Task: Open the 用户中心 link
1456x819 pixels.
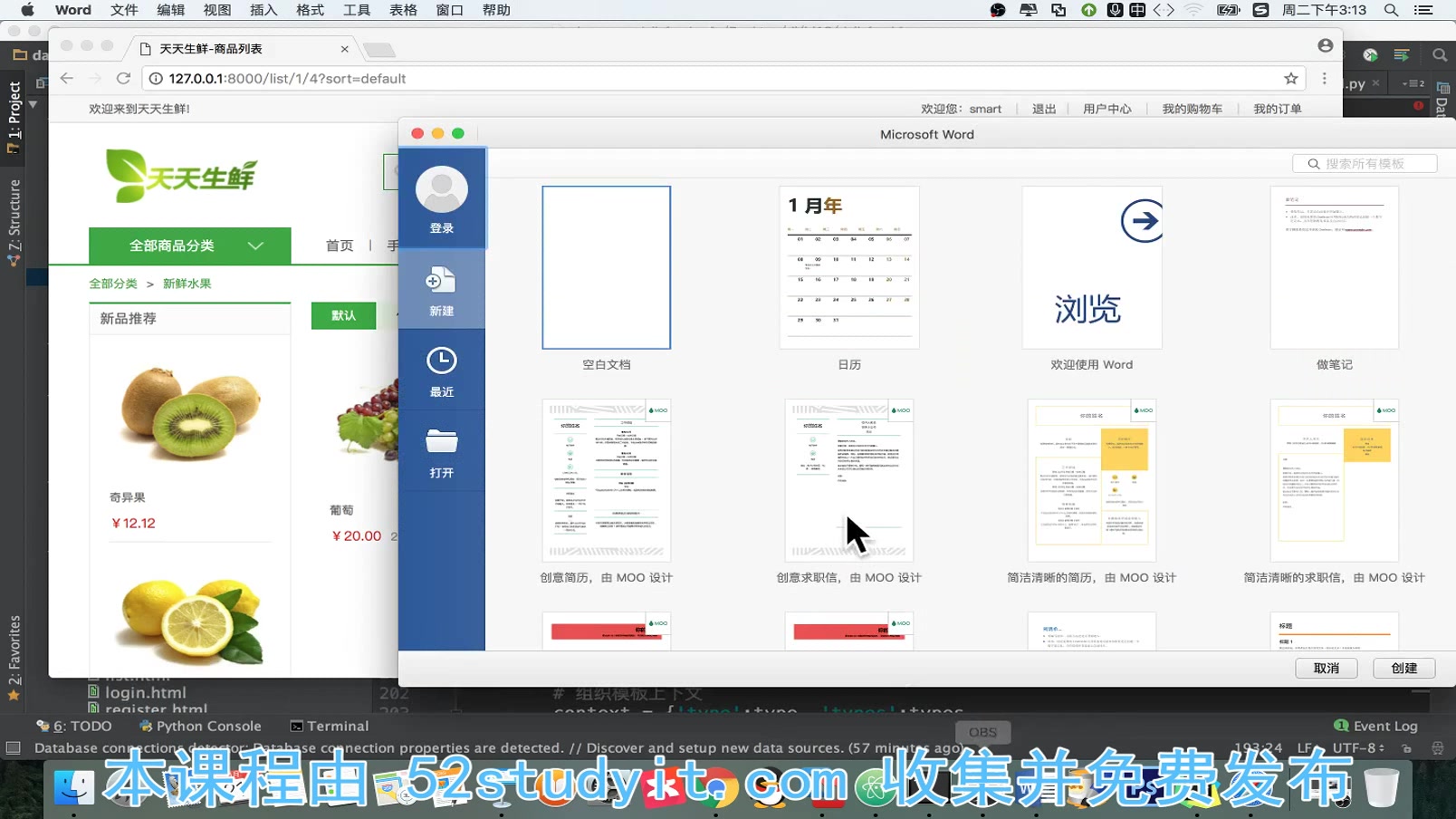Action: point(1107,109)
